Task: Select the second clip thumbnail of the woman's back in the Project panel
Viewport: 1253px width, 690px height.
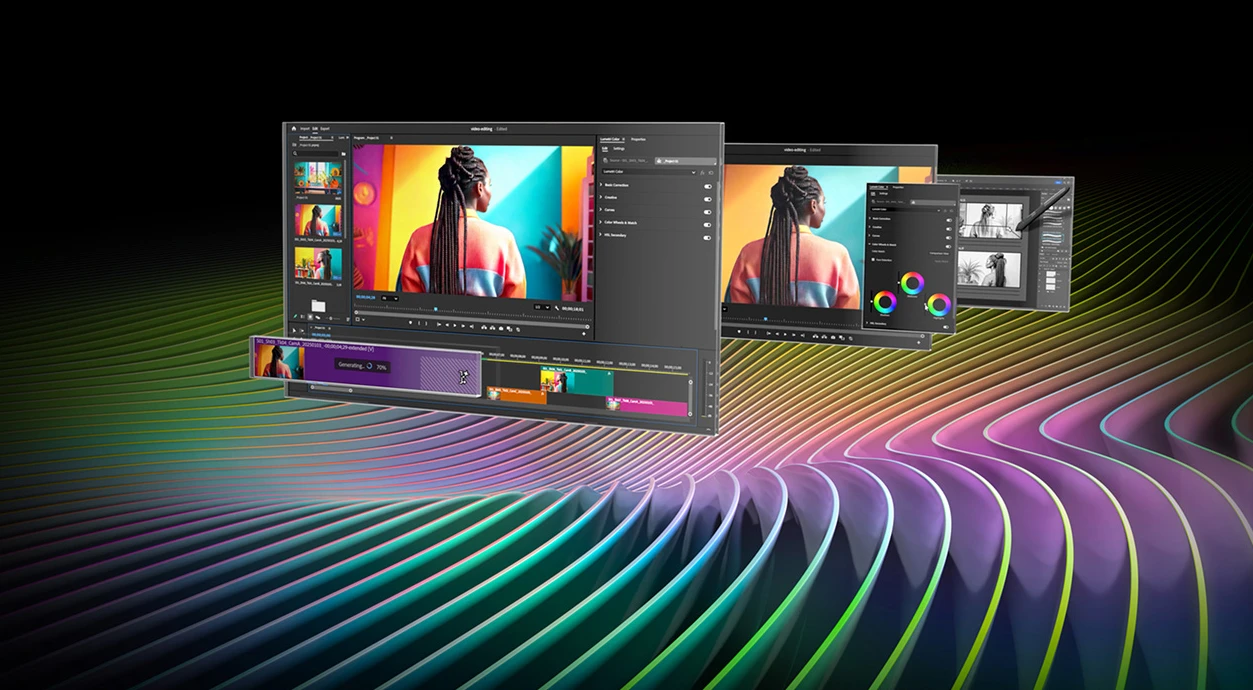Action: [x=318, y=220]
